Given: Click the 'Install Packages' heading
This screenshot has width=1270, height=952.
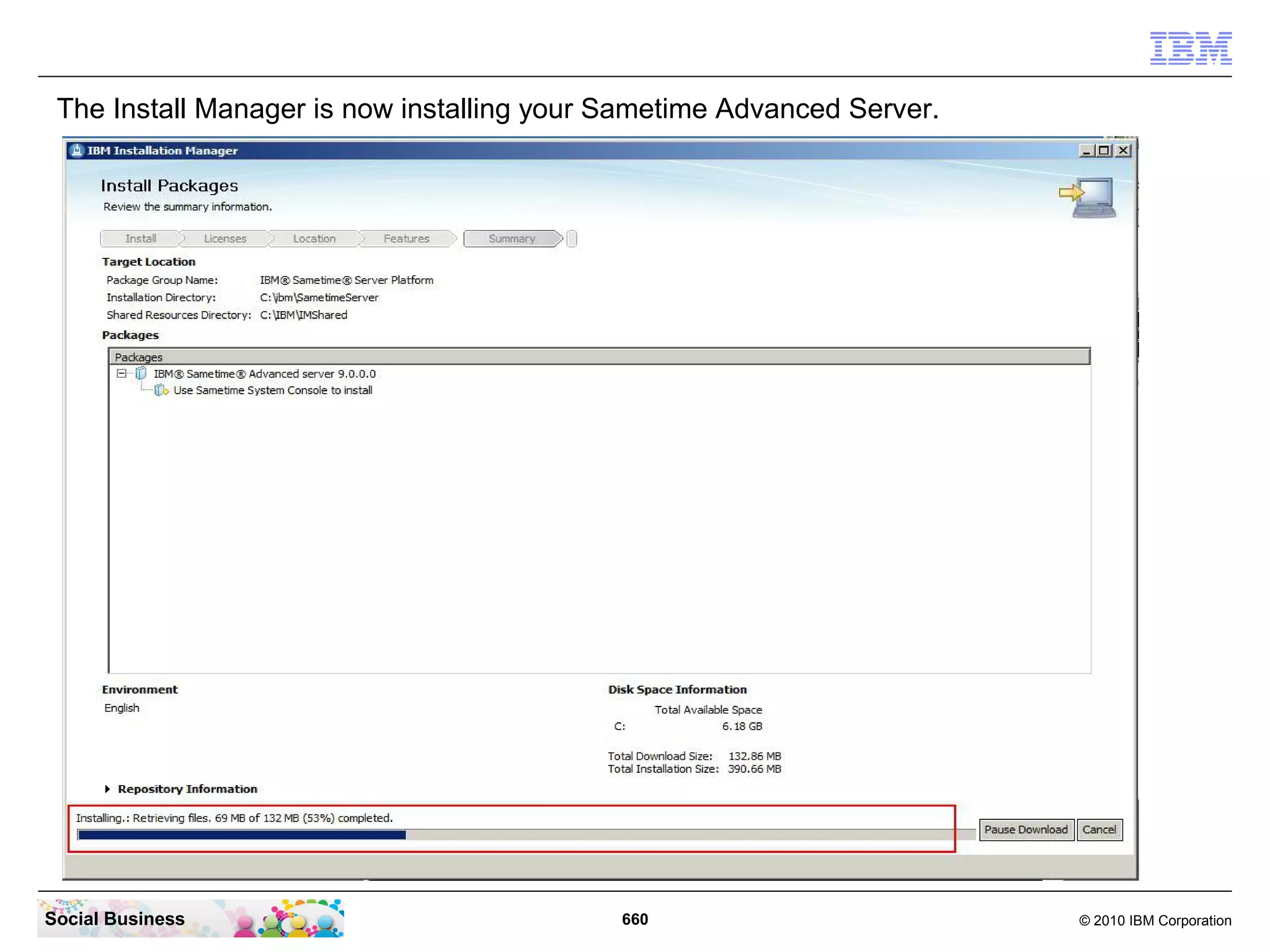Looking at the screenshot, I should click(x=169, y=186).
